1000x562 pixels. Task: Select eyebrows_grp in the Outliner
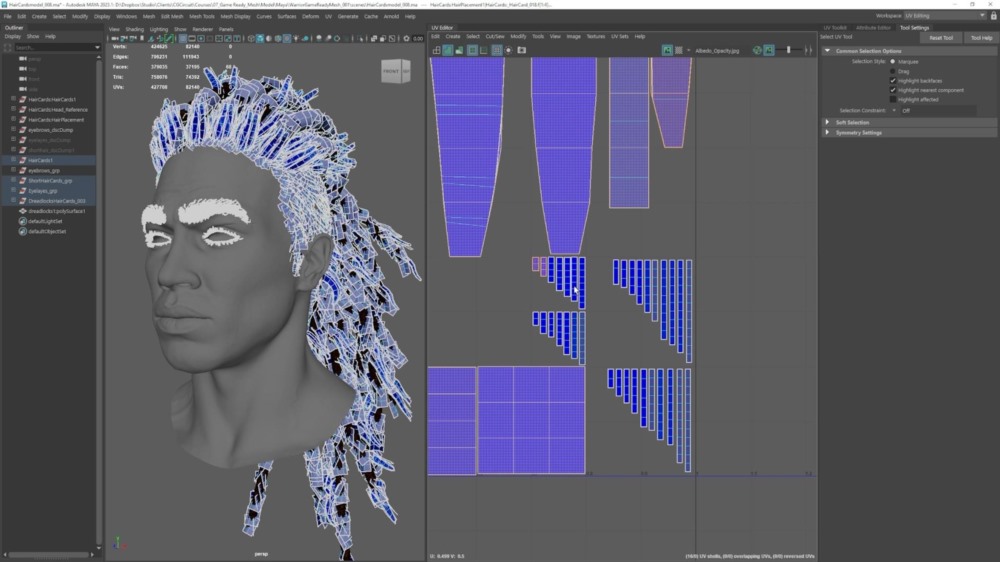coord(44,170)
